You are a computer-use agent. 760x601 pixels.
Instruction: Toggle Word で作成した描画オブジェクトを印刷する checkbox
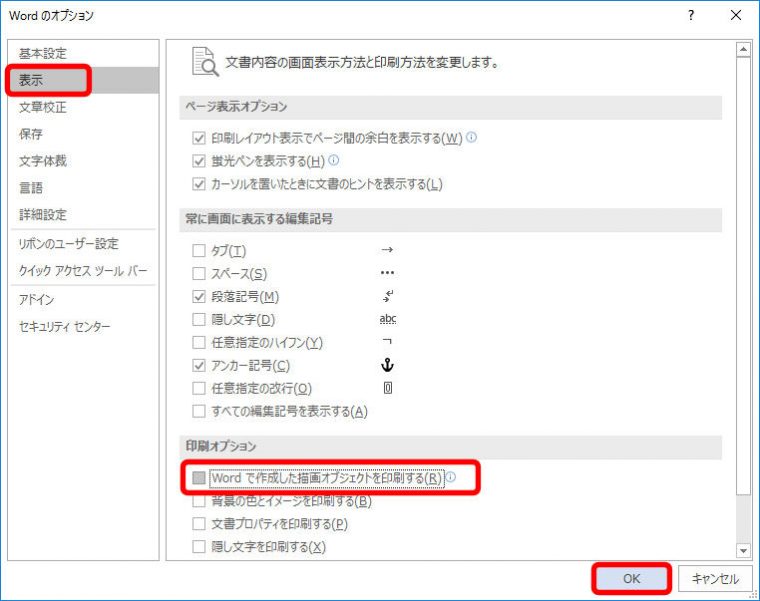(x=199, y=478)
